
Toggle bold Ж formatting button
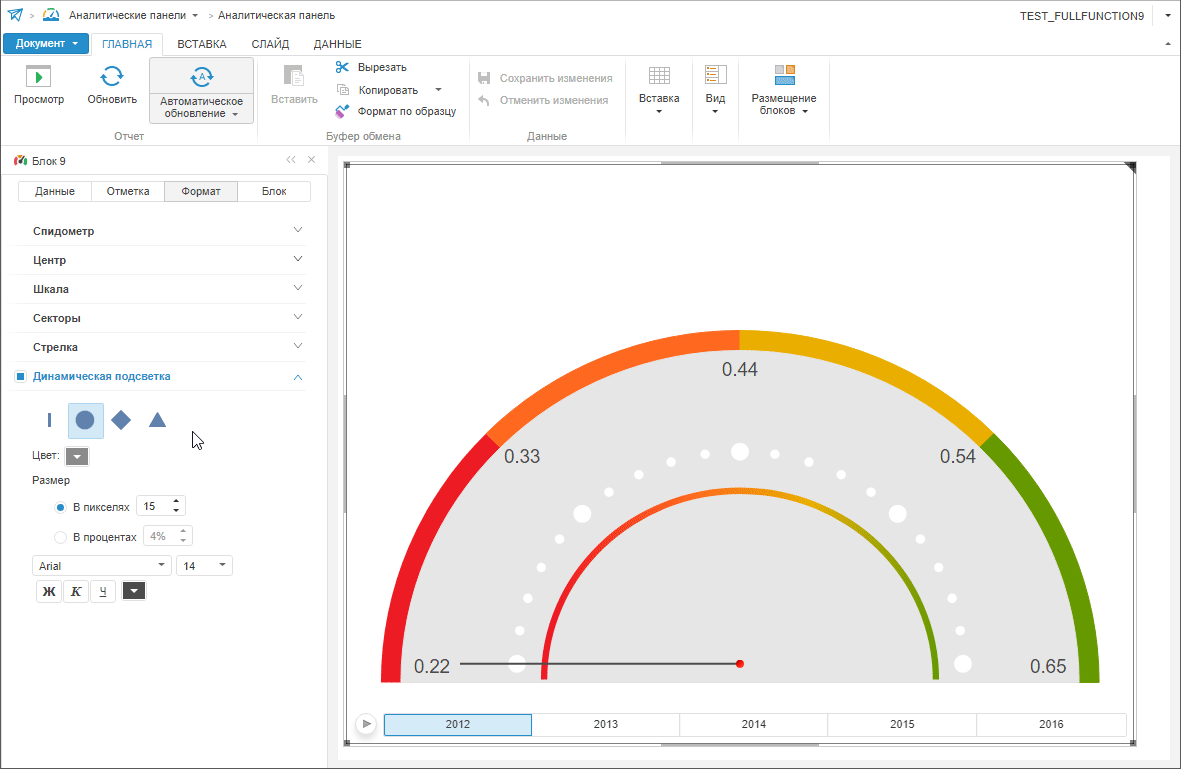click(x=49, y=592)
